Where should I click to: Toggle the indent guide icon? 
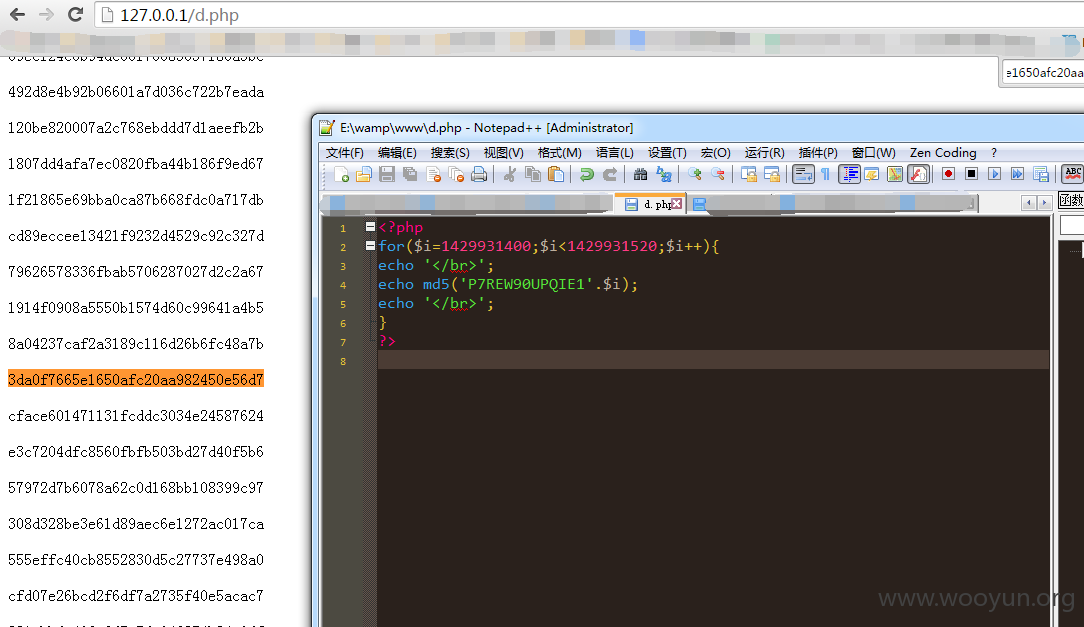pos(850,174)
